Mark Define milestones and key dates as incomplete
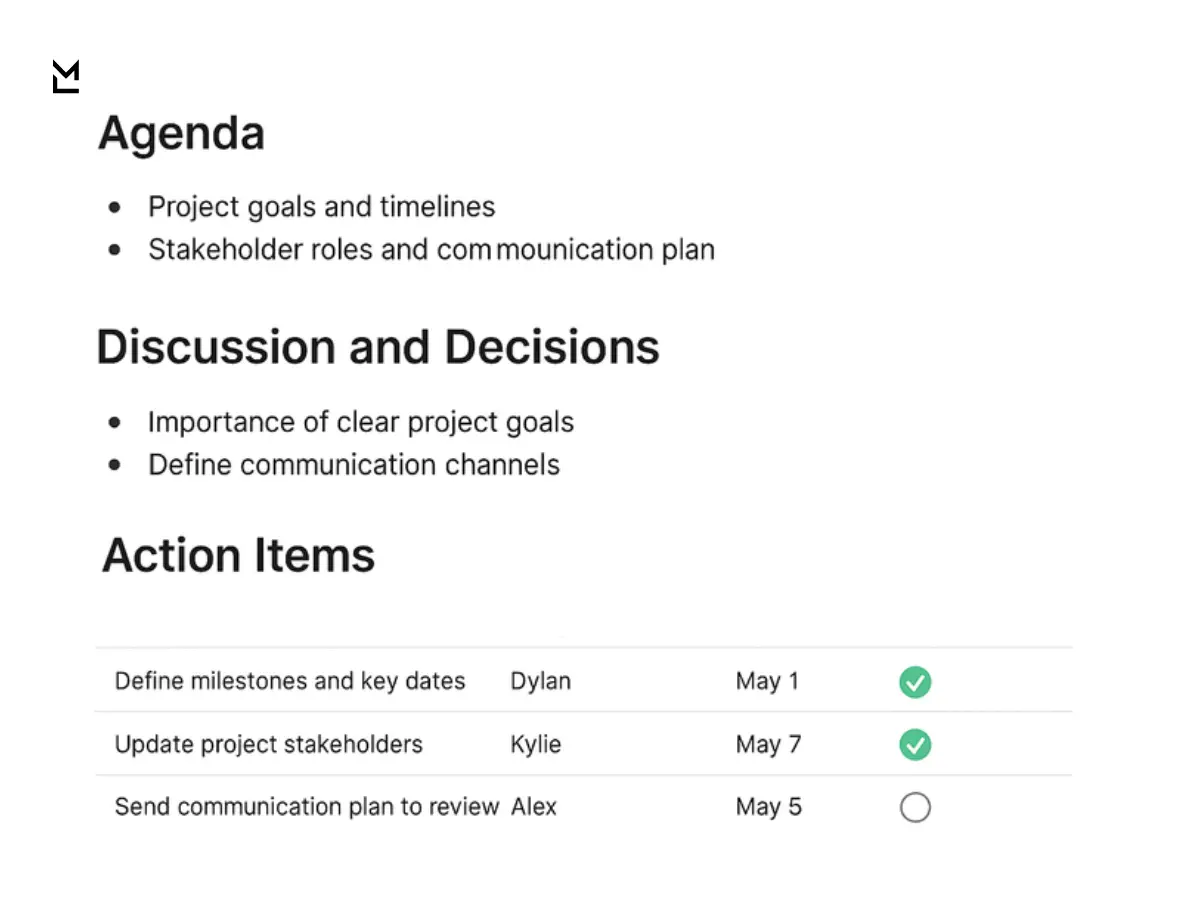Image resolution: width=1200 pixels, height=900 pixels. tap(915, 682)
